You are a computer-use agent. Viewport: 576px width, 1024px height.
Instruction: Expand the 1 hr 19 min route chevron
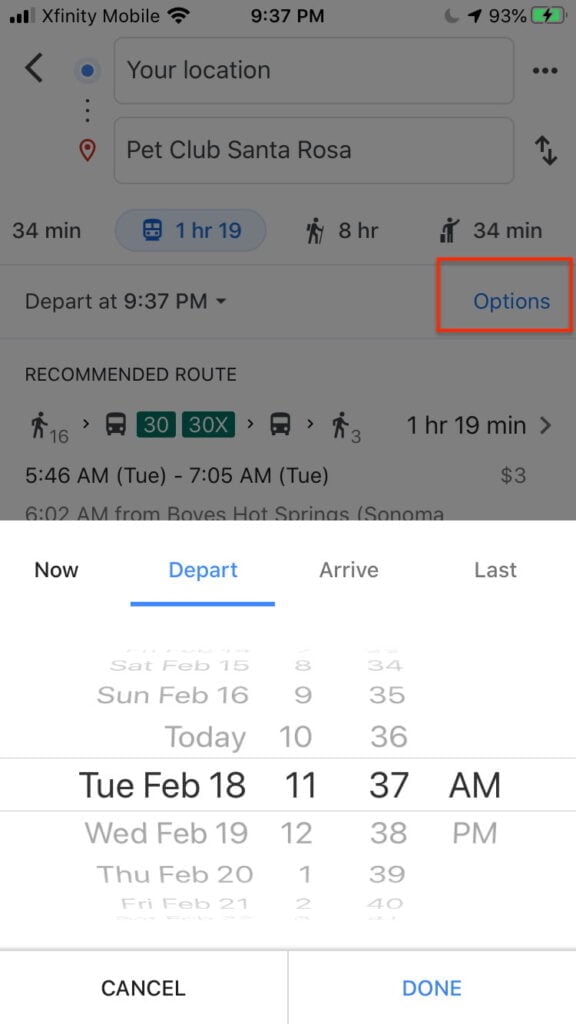545,426
